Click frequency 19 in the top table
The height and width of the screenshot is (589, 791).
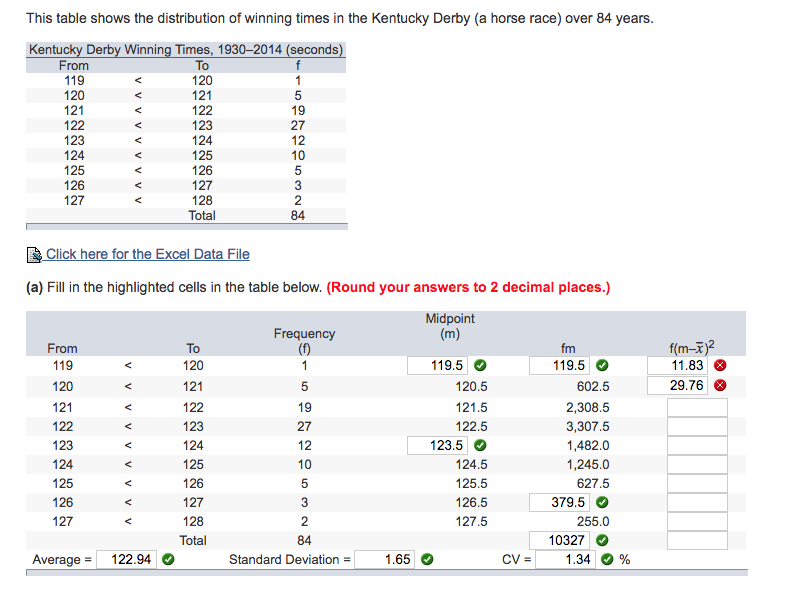298,110
